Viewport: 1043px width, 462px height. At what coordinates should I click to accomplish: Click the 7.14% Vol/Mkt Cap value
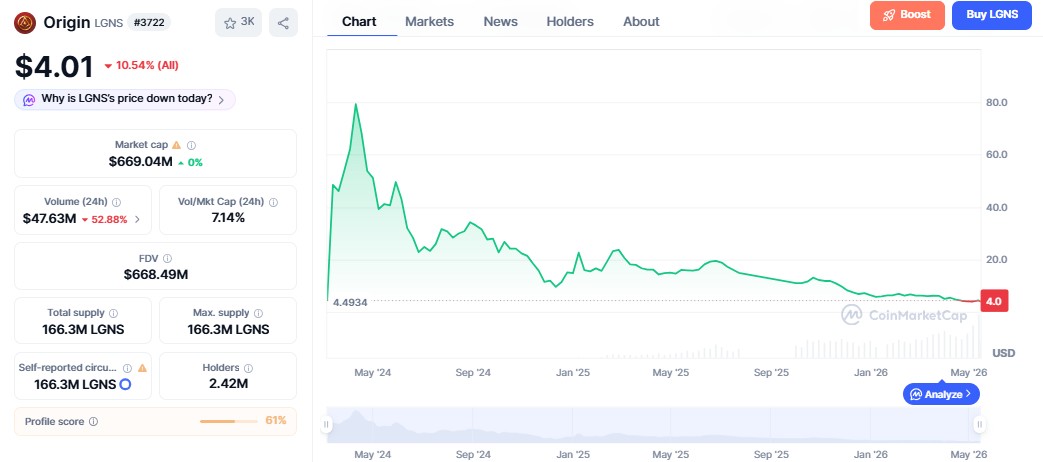[x=228, y=218]
